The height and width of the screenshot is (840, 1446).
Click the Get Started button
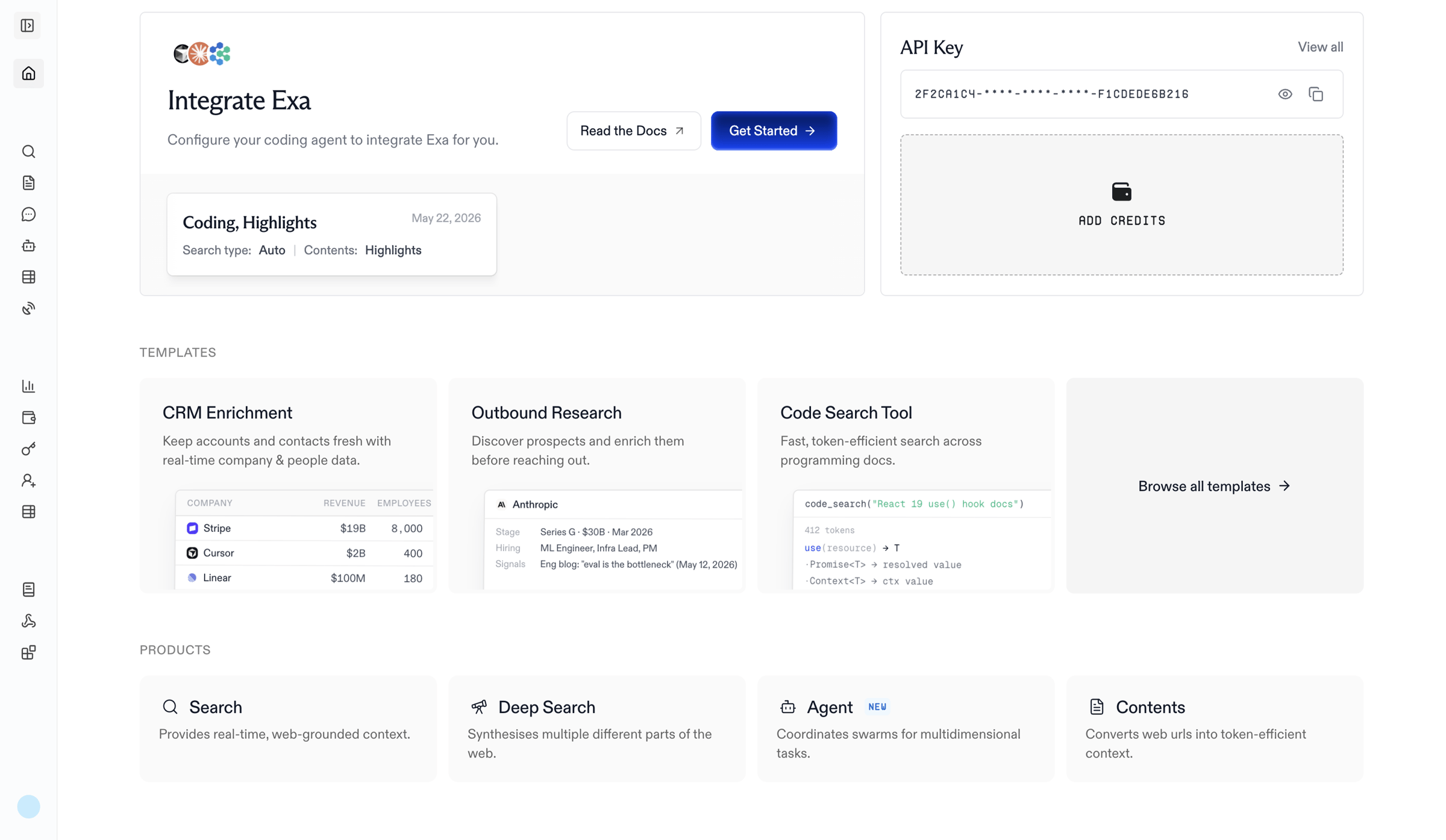(774, 131)
